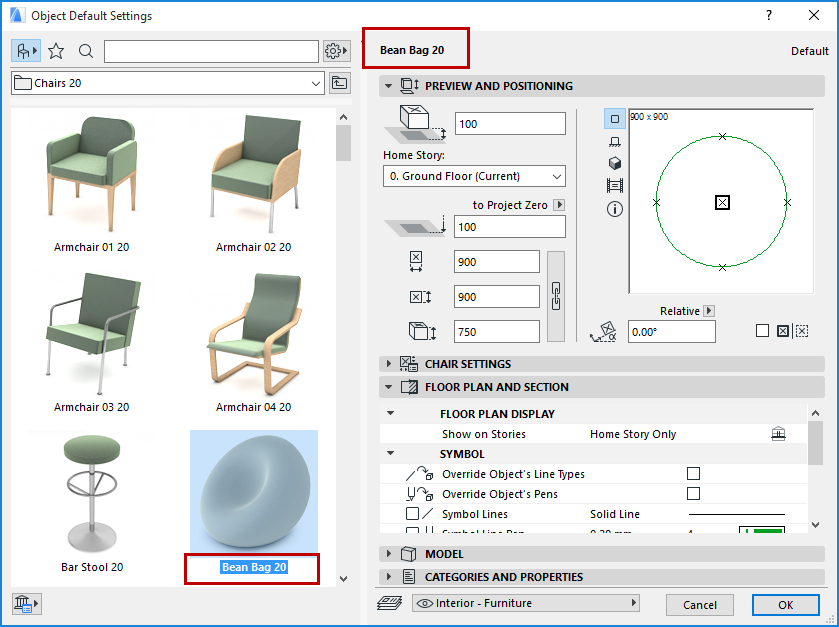Open the object library type selector icon

26,51
